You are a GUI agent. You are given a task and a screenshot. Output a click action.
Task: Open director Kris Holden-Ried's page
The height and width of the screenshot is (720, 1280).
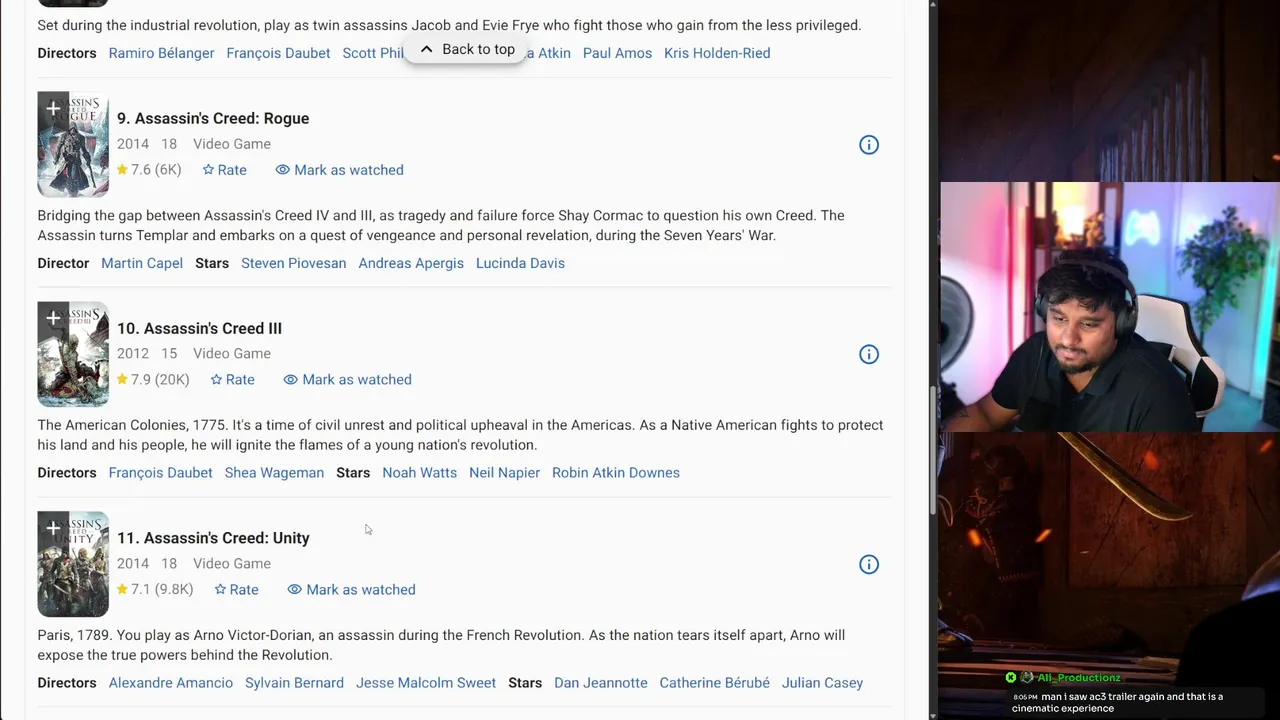(x=717, y=53)
